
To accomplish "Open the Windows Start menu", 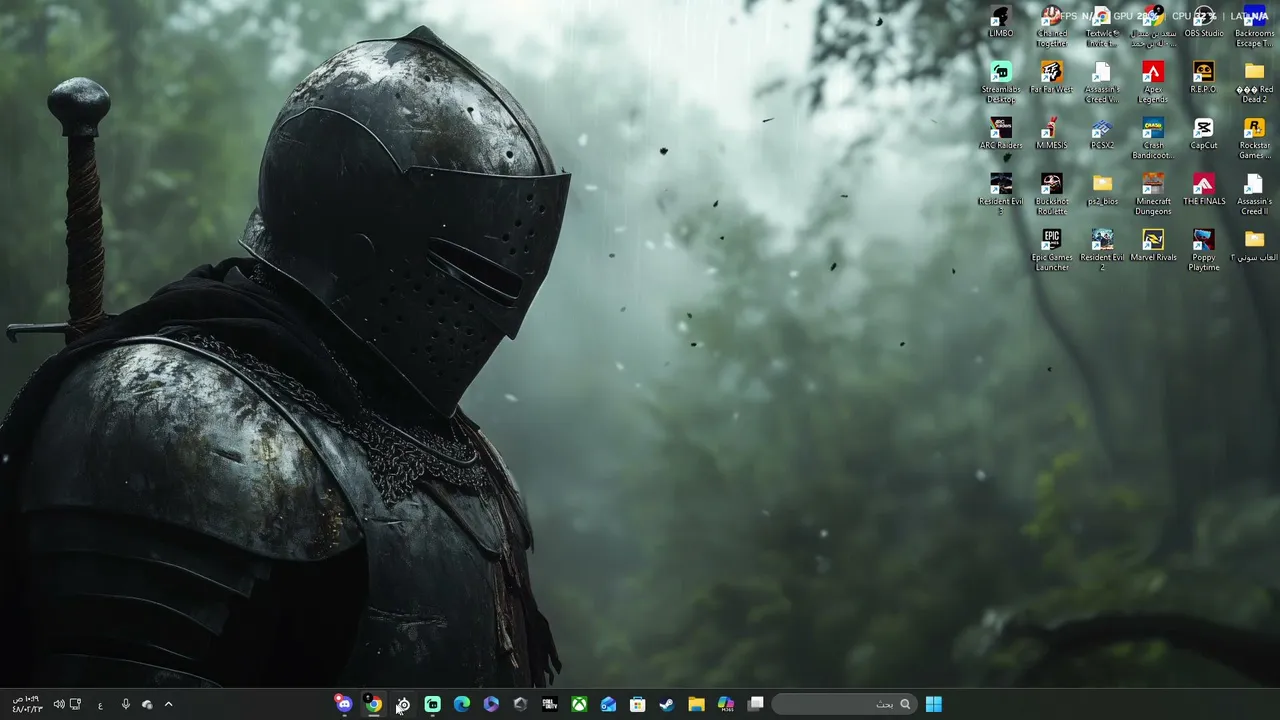I will [x=933, y=704].
